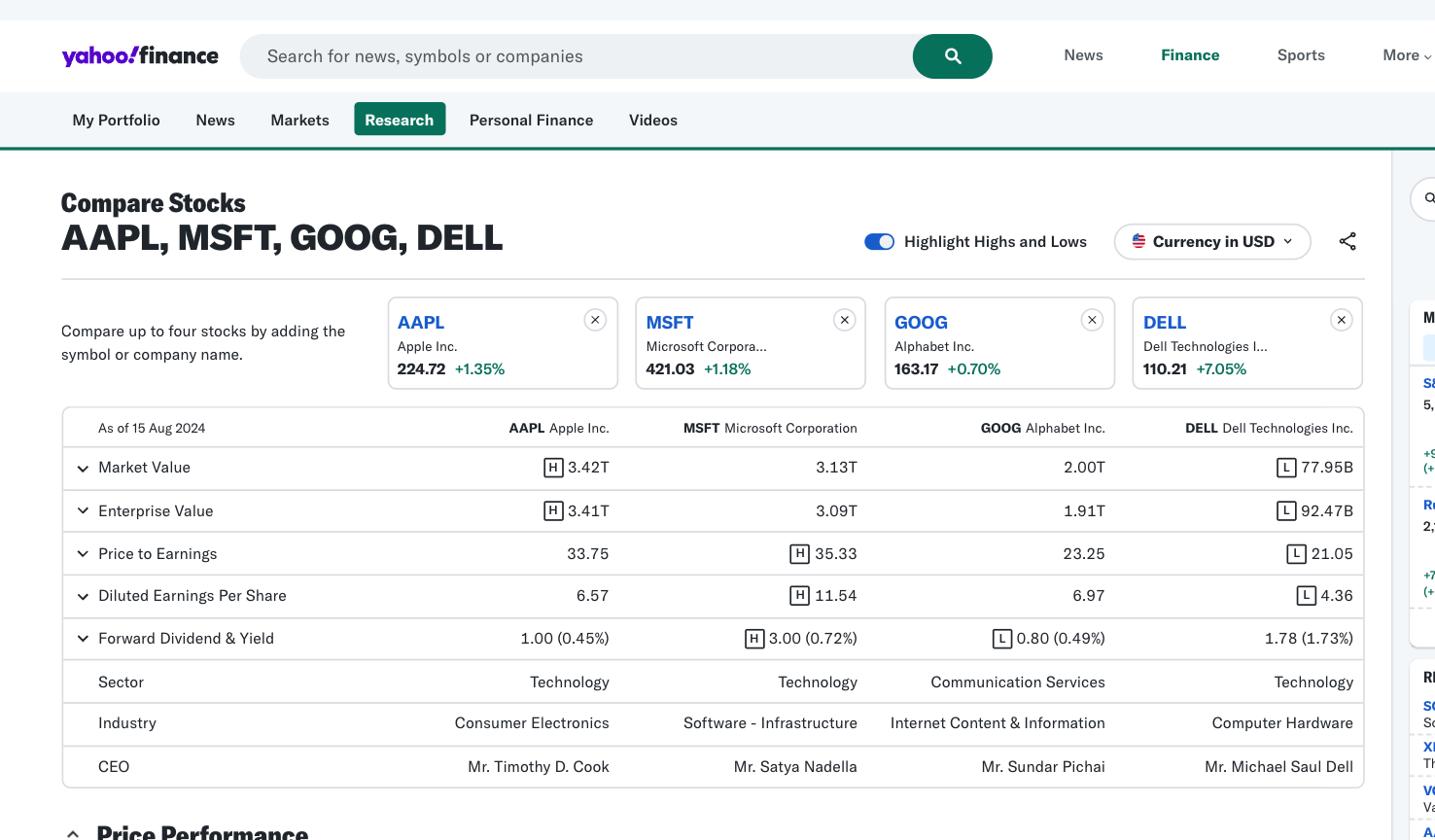Click the AAPL Apple Inc. column header

[559, 428]
